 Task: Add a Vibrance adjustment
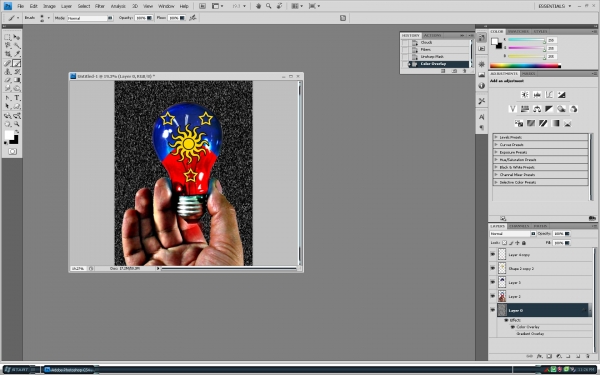(513, 109)
